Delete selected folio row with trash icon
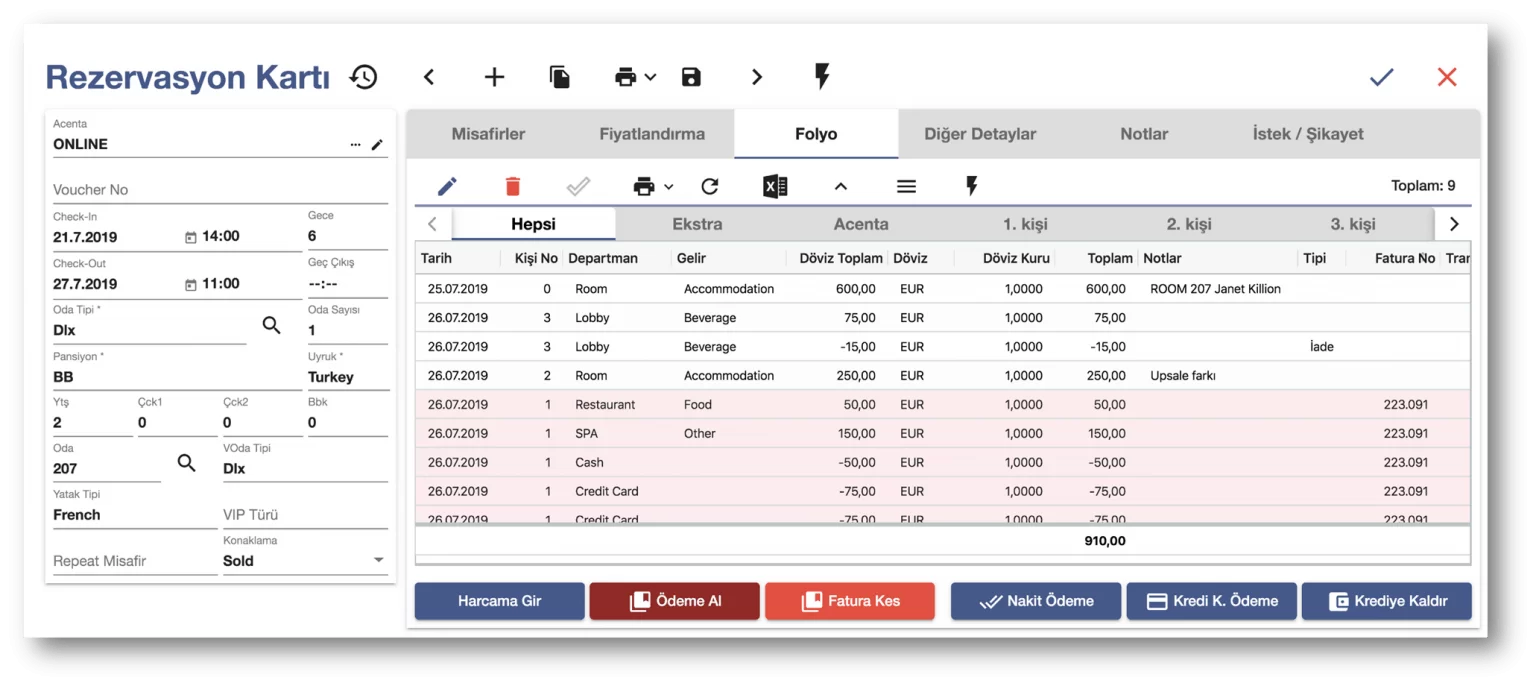Screen dimensions: 1536x686 (x=513, y=186)
